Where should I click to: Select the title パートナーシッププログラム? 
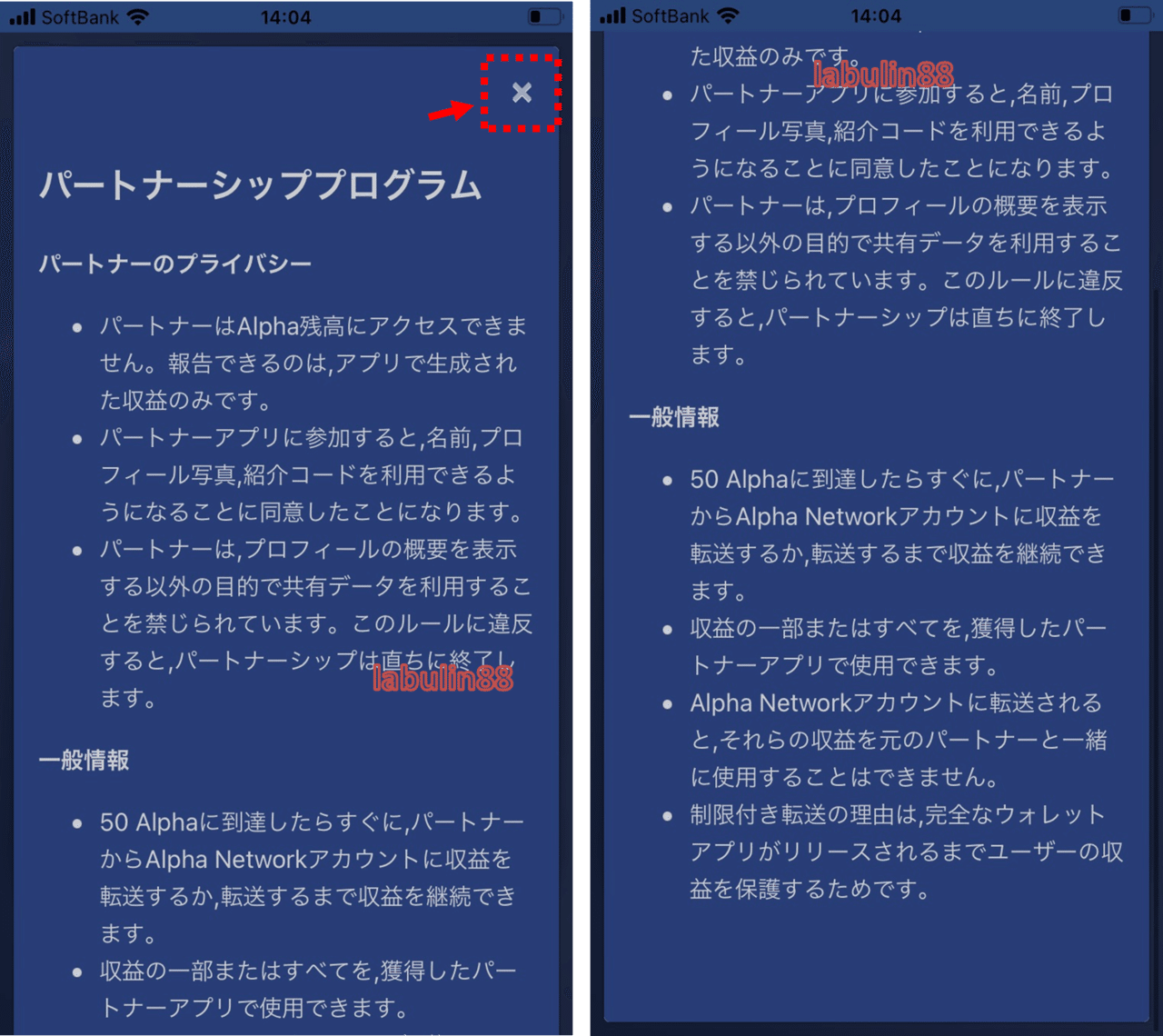tap(261, 184)
